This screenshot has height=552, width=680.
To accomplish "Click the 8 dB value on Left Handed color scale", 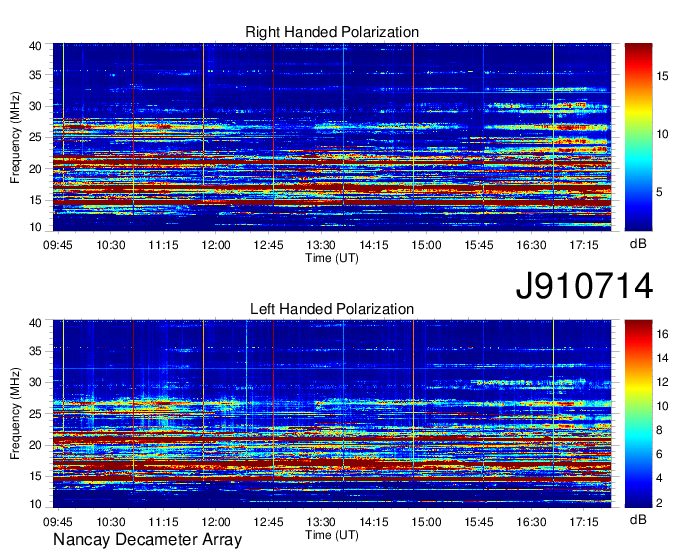I will click(x=659, y=430).
